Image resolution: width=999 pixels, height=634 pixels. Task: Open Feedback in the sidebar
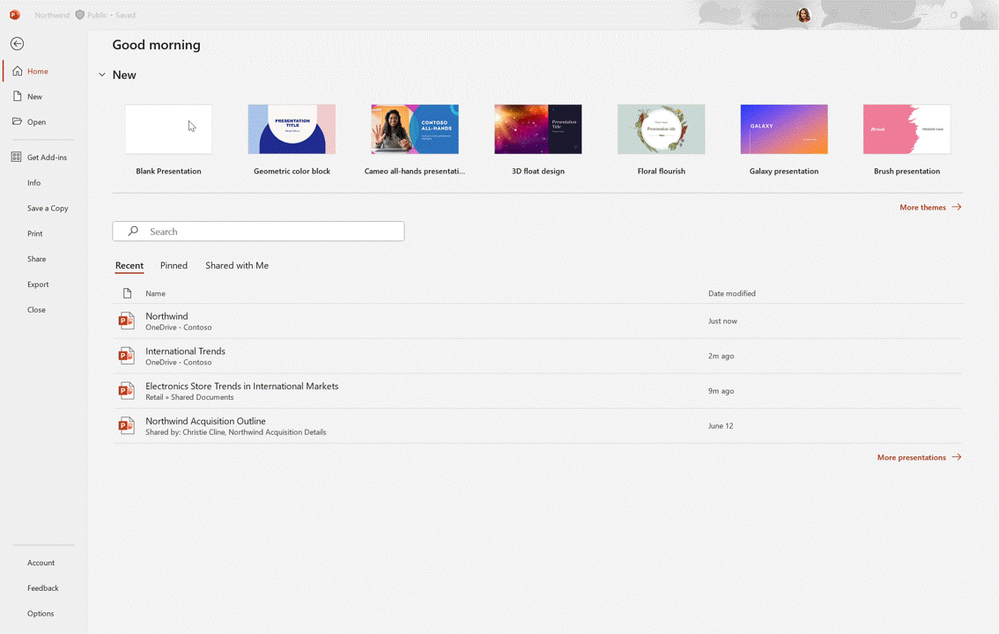43,588
